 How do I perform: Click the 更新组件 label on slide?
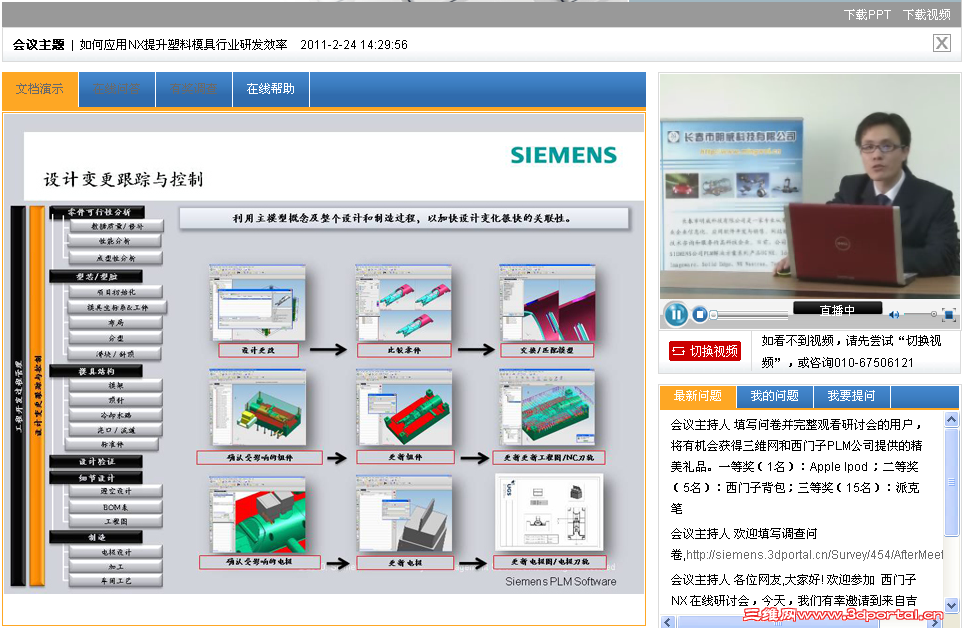[x=405, y=457]
